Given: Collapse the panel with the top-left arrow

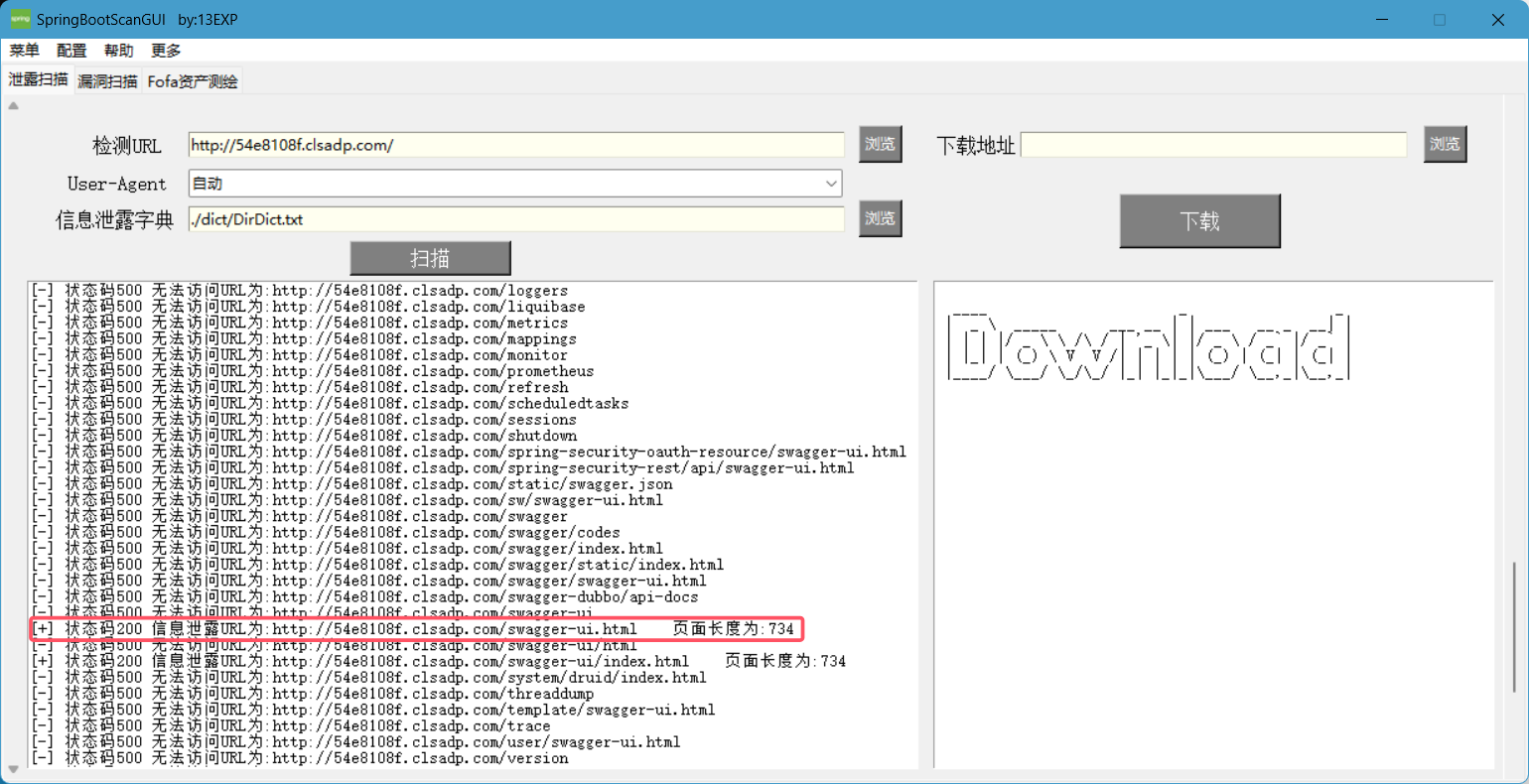Looking at the screenshot, I should tap(14, 105).
